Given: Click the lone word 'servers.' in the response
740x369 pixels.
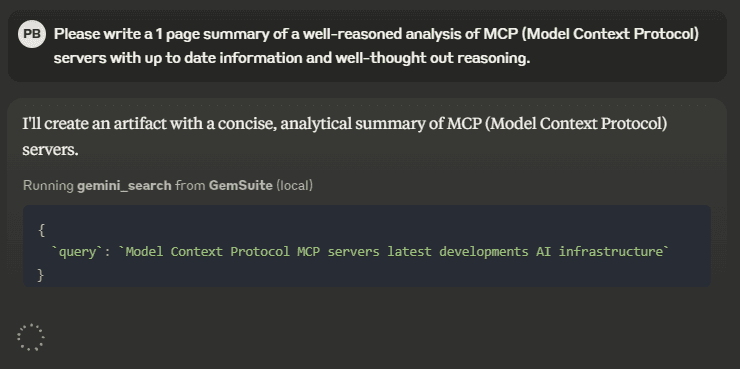Looking at the screenshot, I should [x=50, y=150].
